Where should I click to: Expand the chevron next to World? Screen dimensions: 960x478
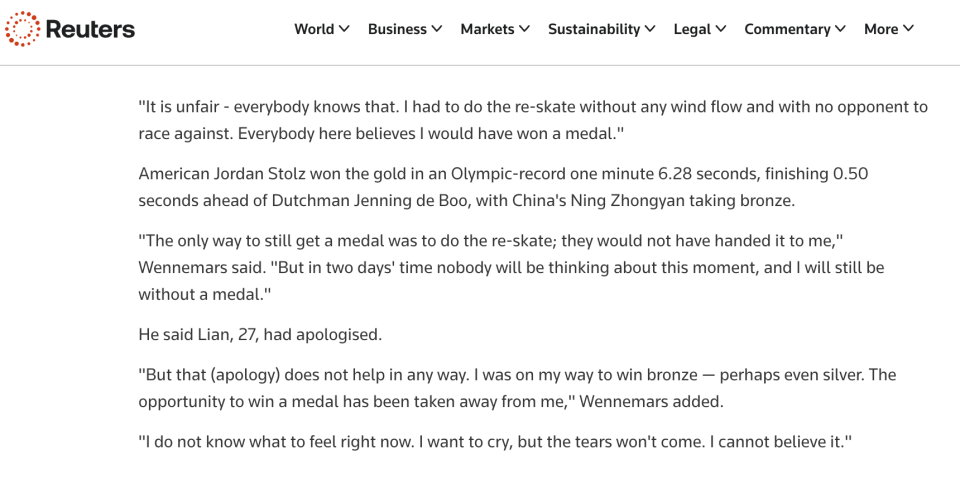coord(345,29)
